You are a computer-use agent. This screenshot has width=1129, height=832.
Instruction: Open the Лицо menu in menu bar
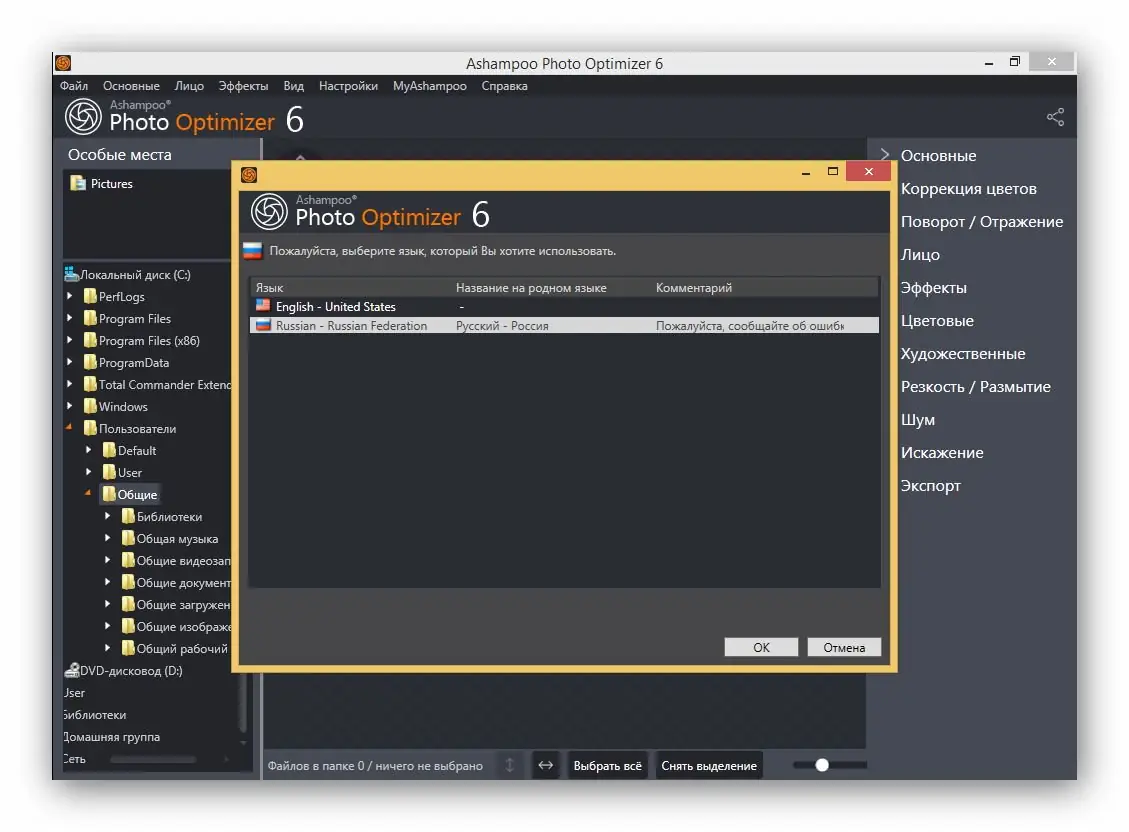click(189, 86)
